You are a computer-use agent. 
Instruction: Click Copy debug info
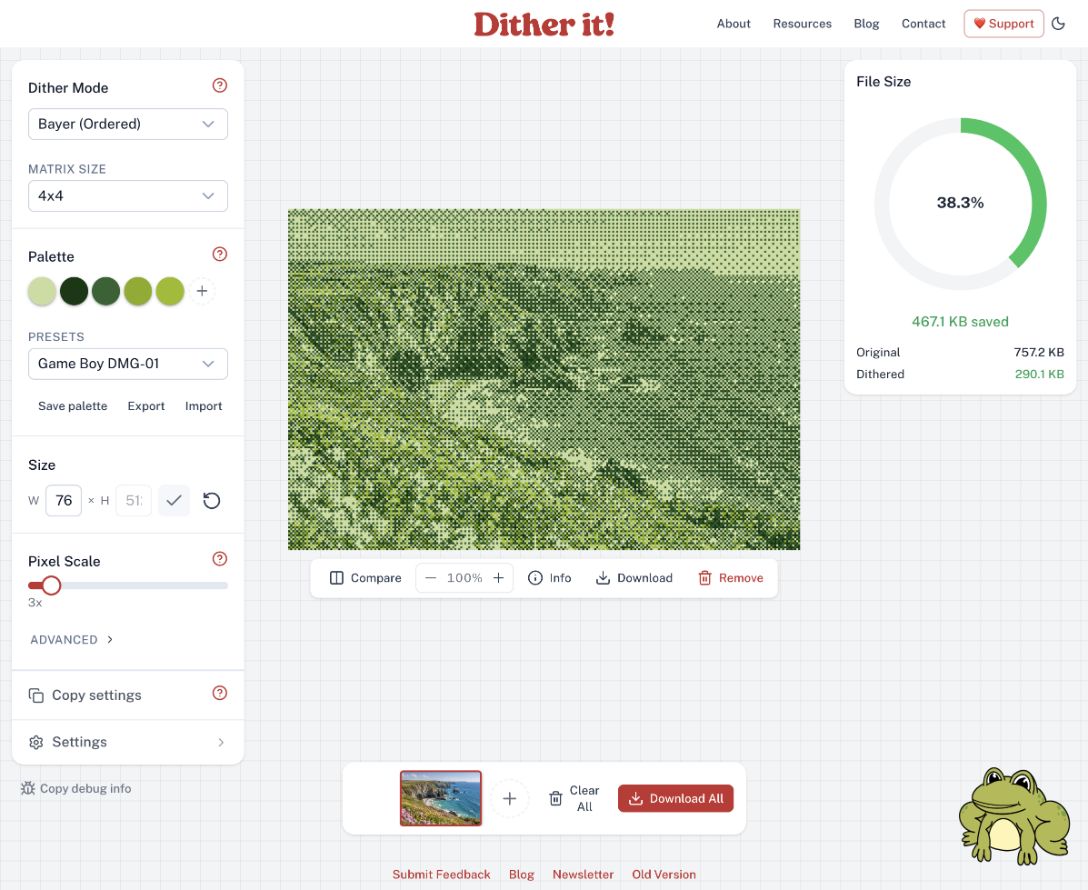76,789
